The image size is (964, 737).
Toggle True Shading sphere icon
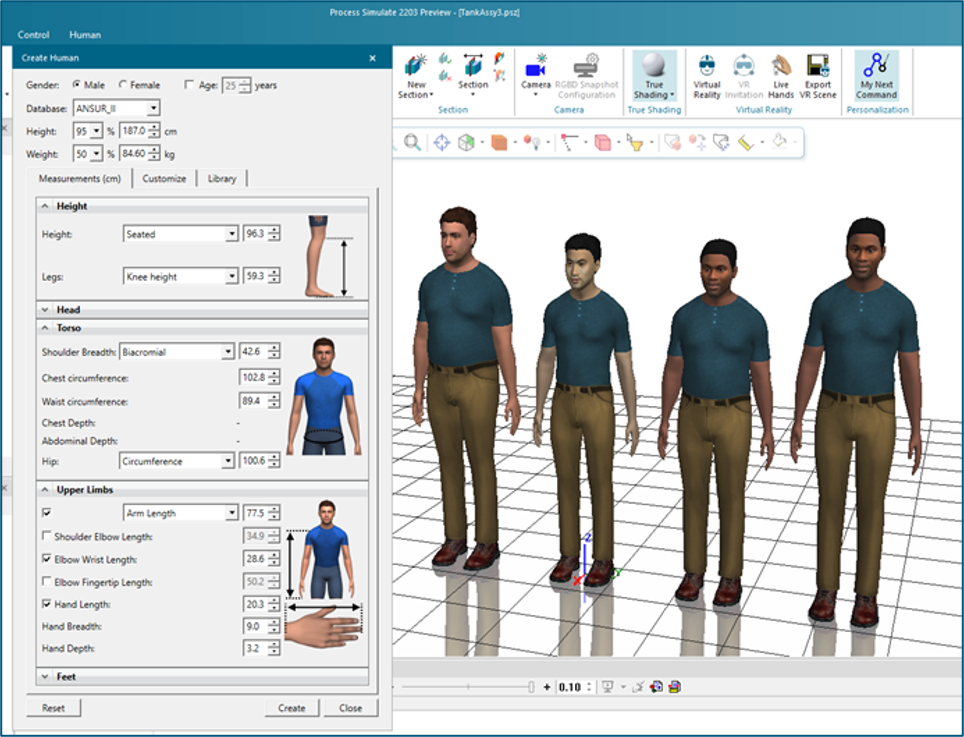tap(653, 66)
